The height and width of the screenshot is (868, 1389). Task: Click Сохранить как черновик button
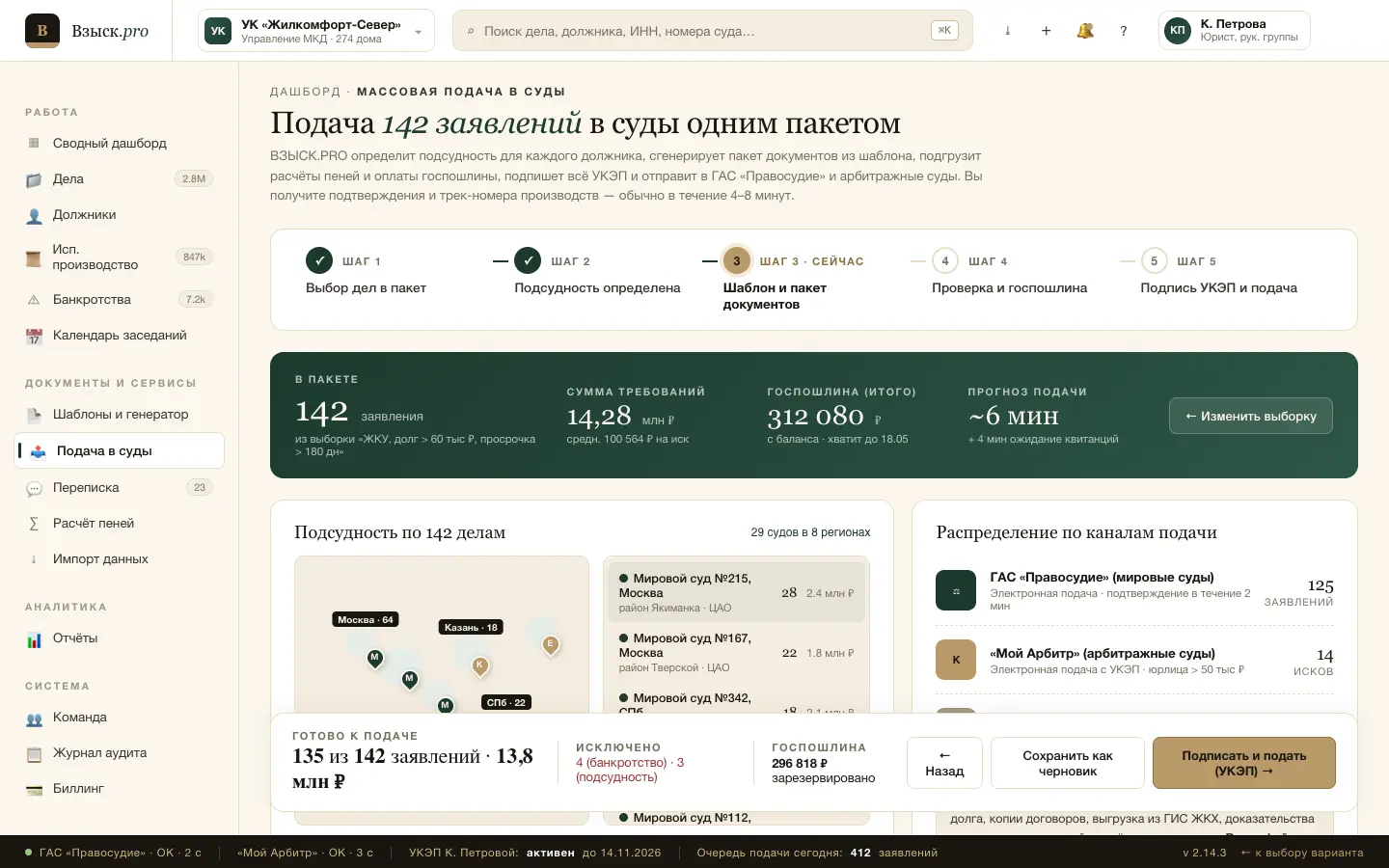1068,763
